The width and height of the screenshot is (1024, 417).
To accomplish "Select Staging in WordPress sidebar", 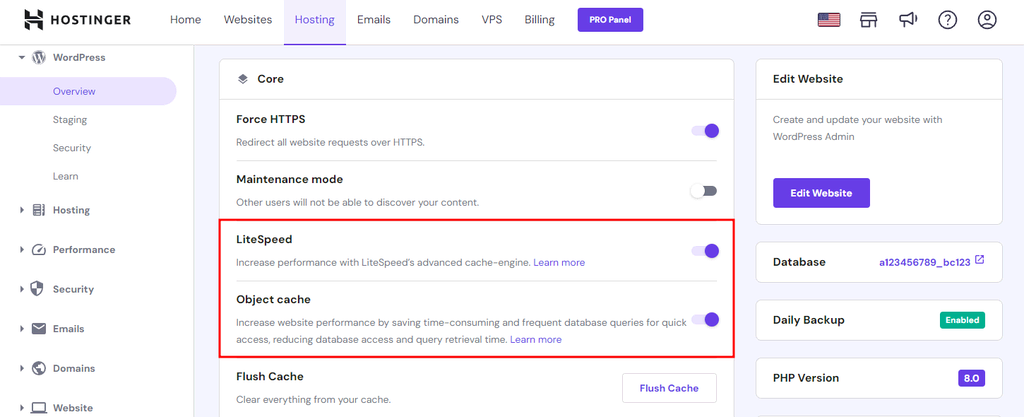I will 70,120.
